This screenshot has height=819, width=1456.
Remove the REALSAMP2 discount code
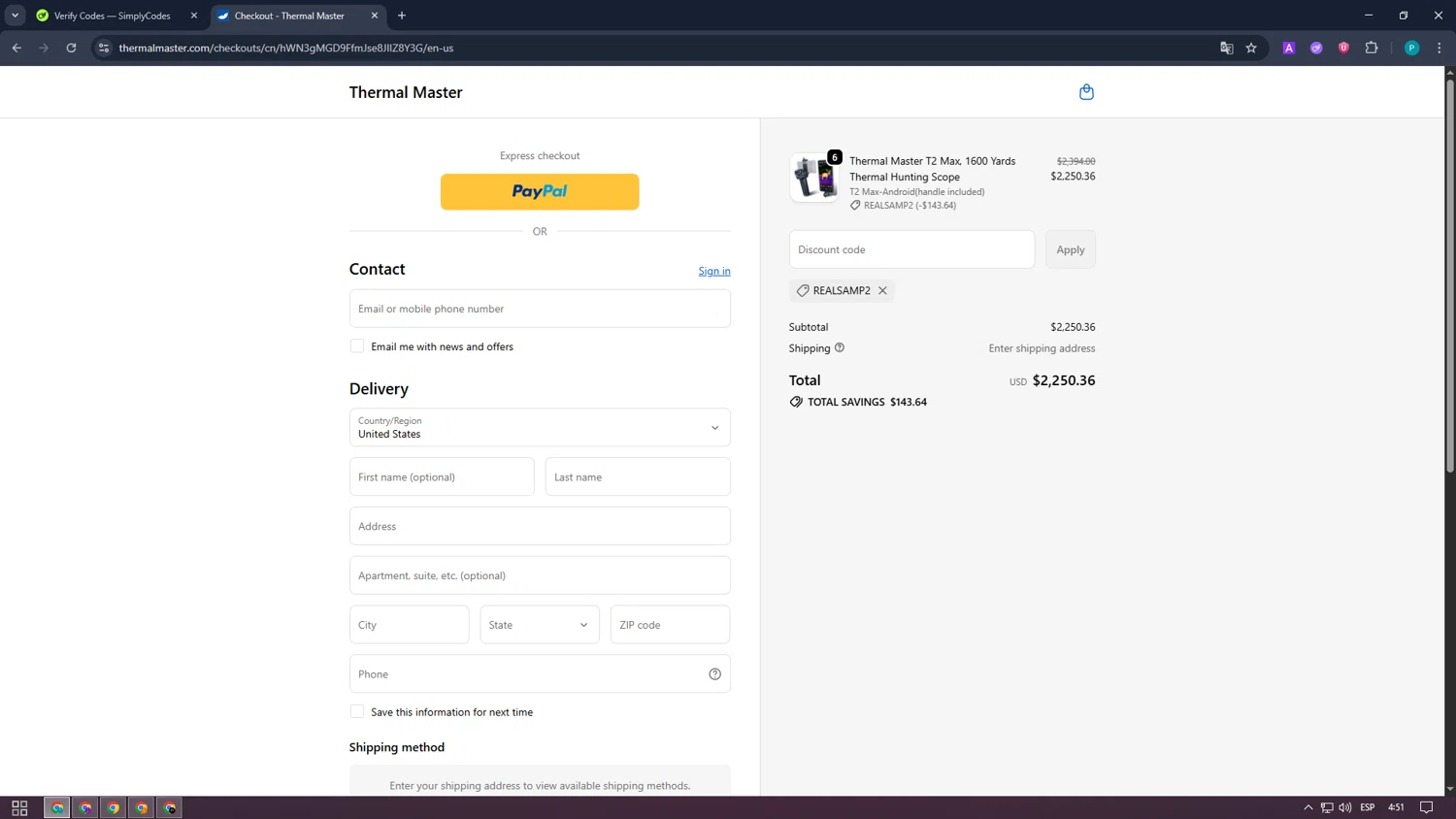pos(882,290)
